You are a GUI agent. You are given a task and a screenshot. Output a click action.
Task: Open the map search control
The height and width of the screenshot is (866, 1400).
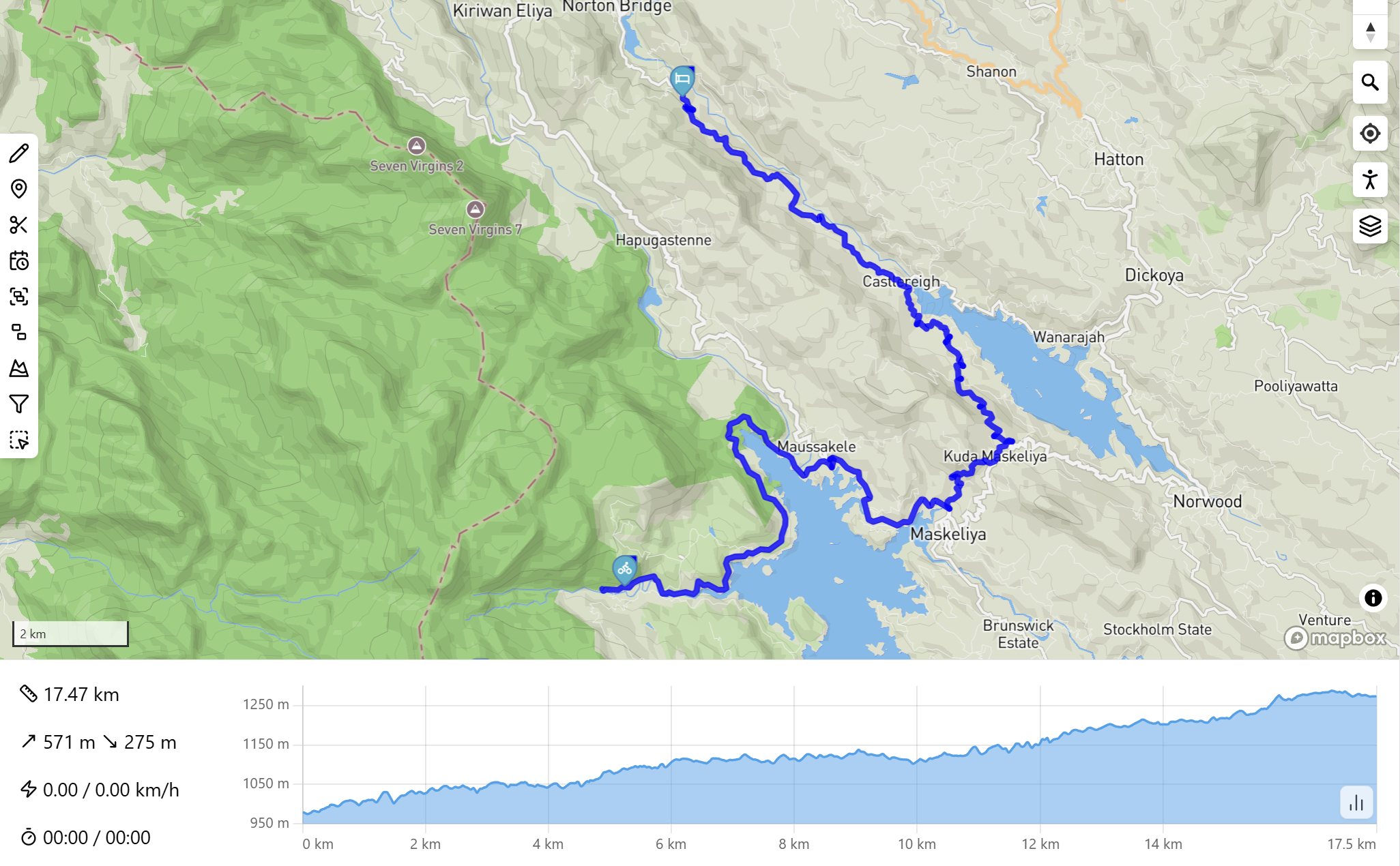1371,83
